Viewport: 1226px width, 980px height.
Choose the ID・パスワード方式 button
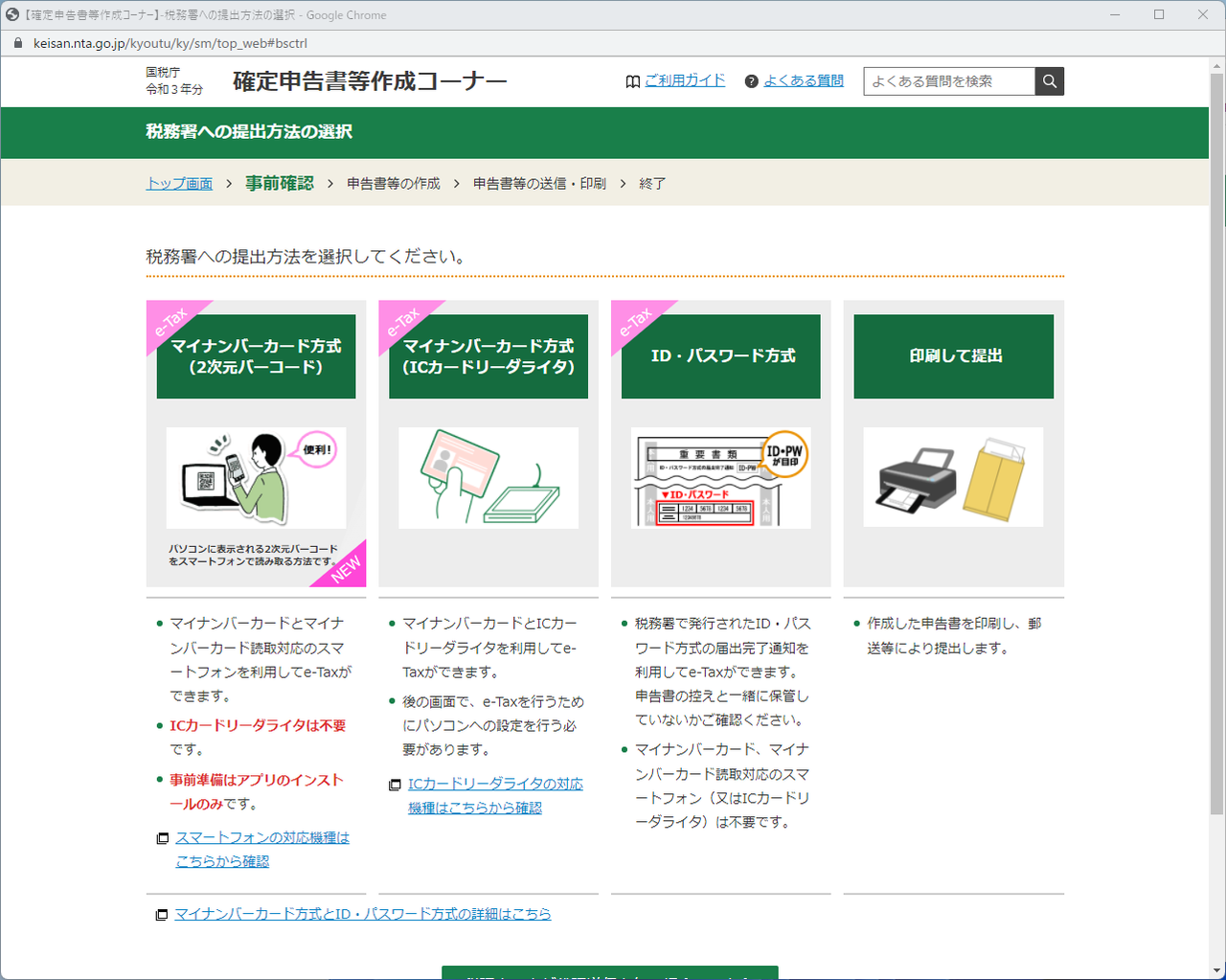tap(721, 356)
